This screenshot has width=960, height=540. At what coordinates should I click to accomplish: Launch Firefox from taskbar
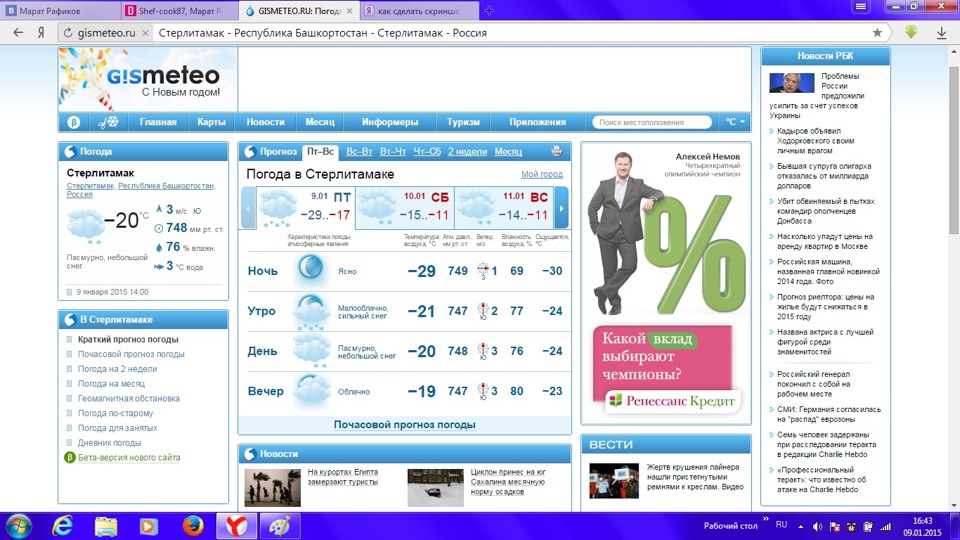pos(192,526)
